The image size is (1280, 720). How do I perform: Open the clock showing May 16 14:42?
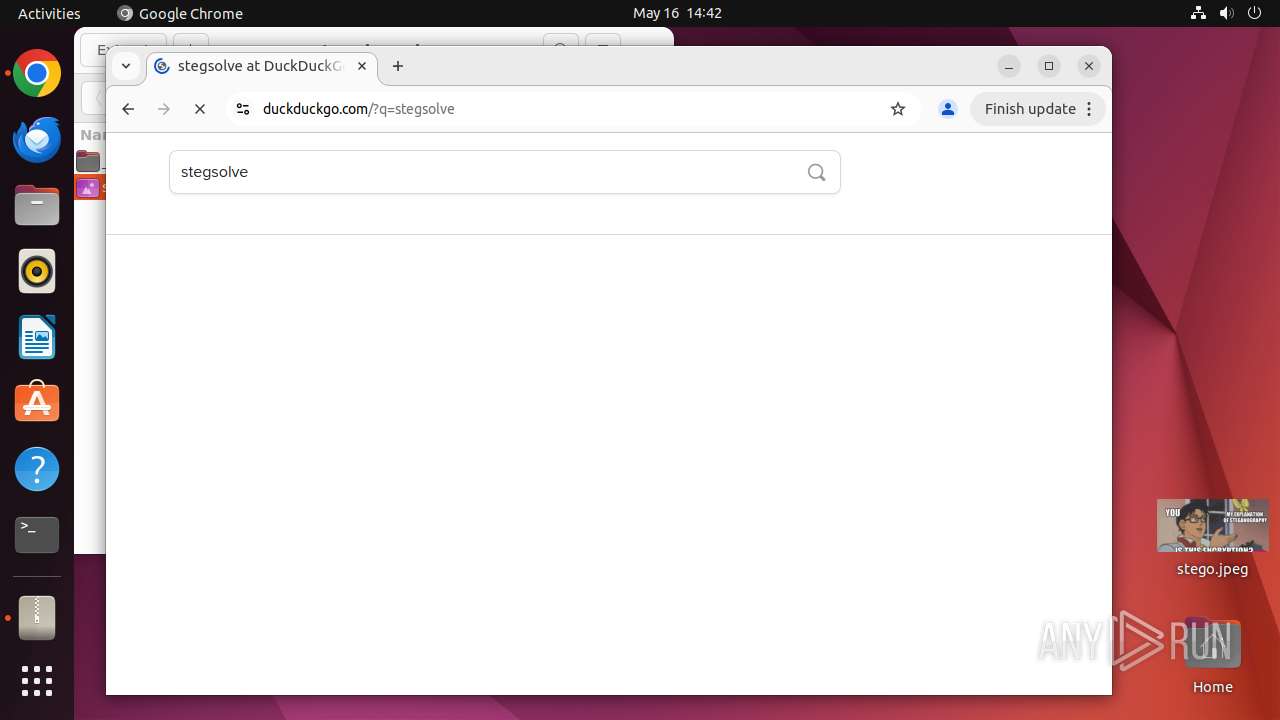tap(677, 13)
